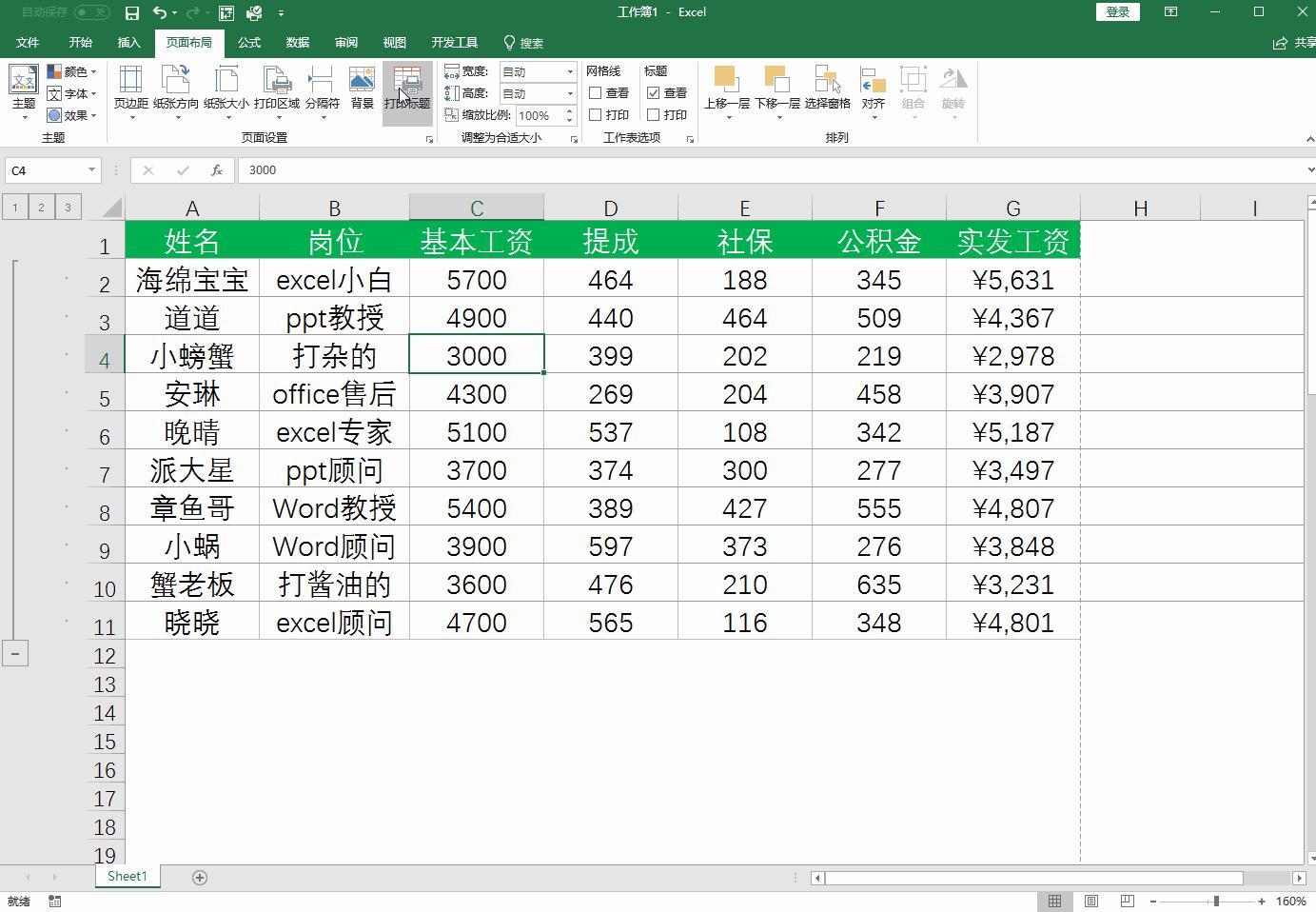The width and height of the screenshot is (1316, 912).
Task: Select the Sheet1 worksheet tab
Action: pyautogui.click(x=127, y=876)
